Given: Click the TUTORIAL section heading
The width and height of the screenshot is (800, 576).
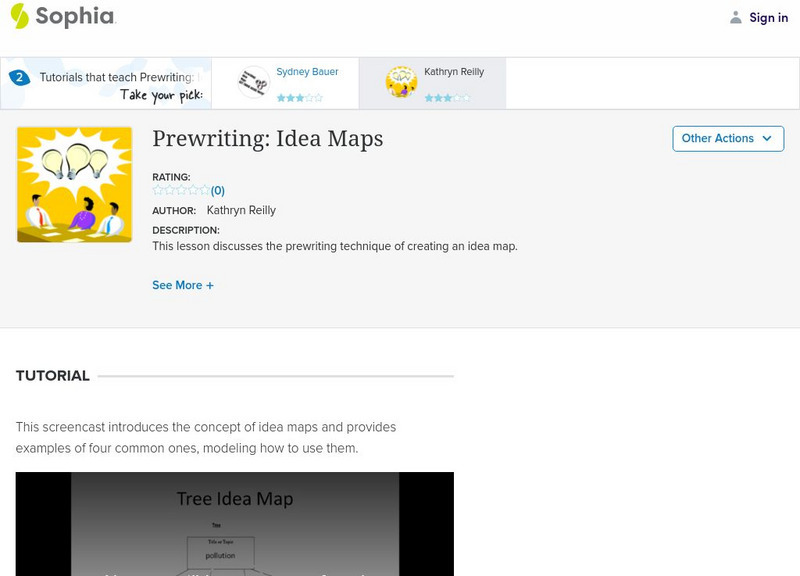Looking at the screenshot, I should click(53, 376).
